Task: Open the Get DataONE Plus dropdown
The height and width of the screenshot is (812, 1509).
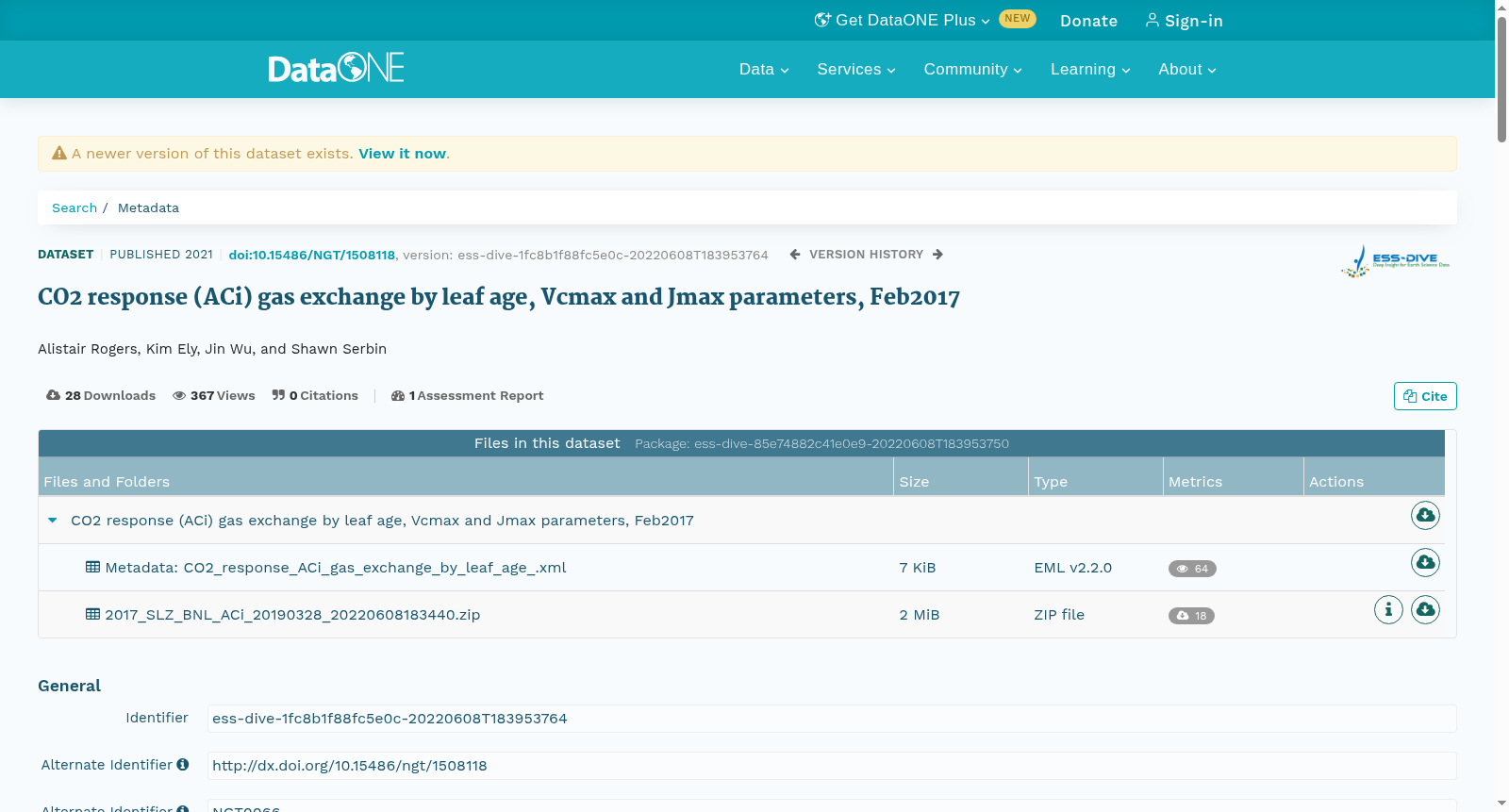Action: 903,21
